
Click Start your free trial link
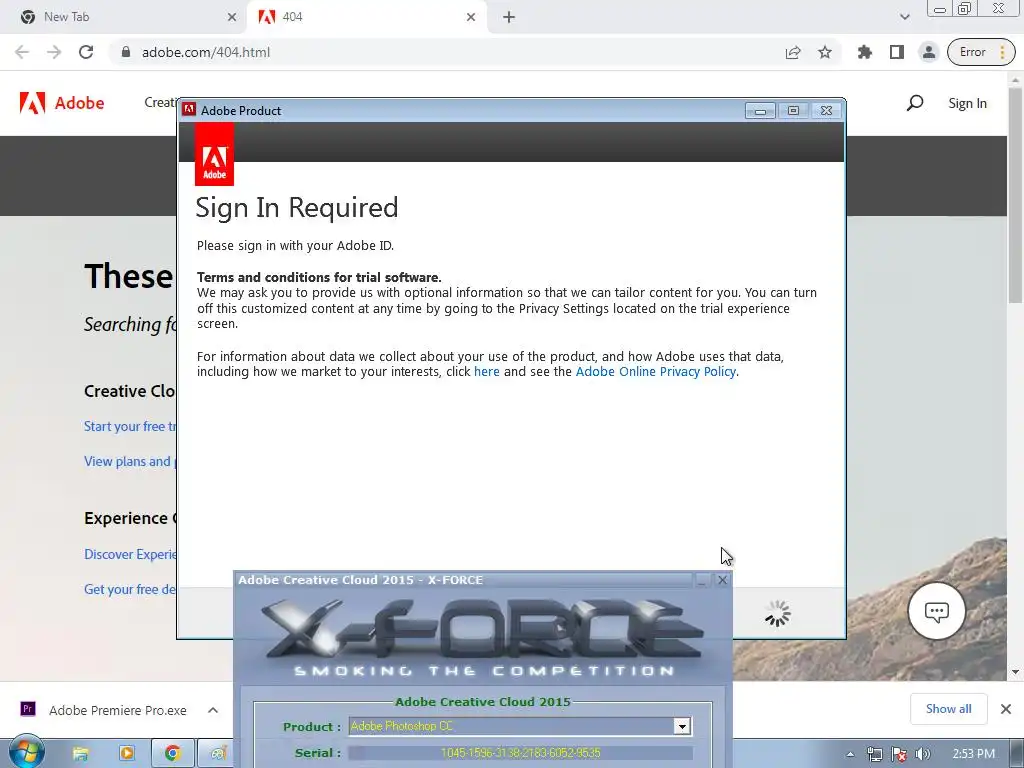130,426
